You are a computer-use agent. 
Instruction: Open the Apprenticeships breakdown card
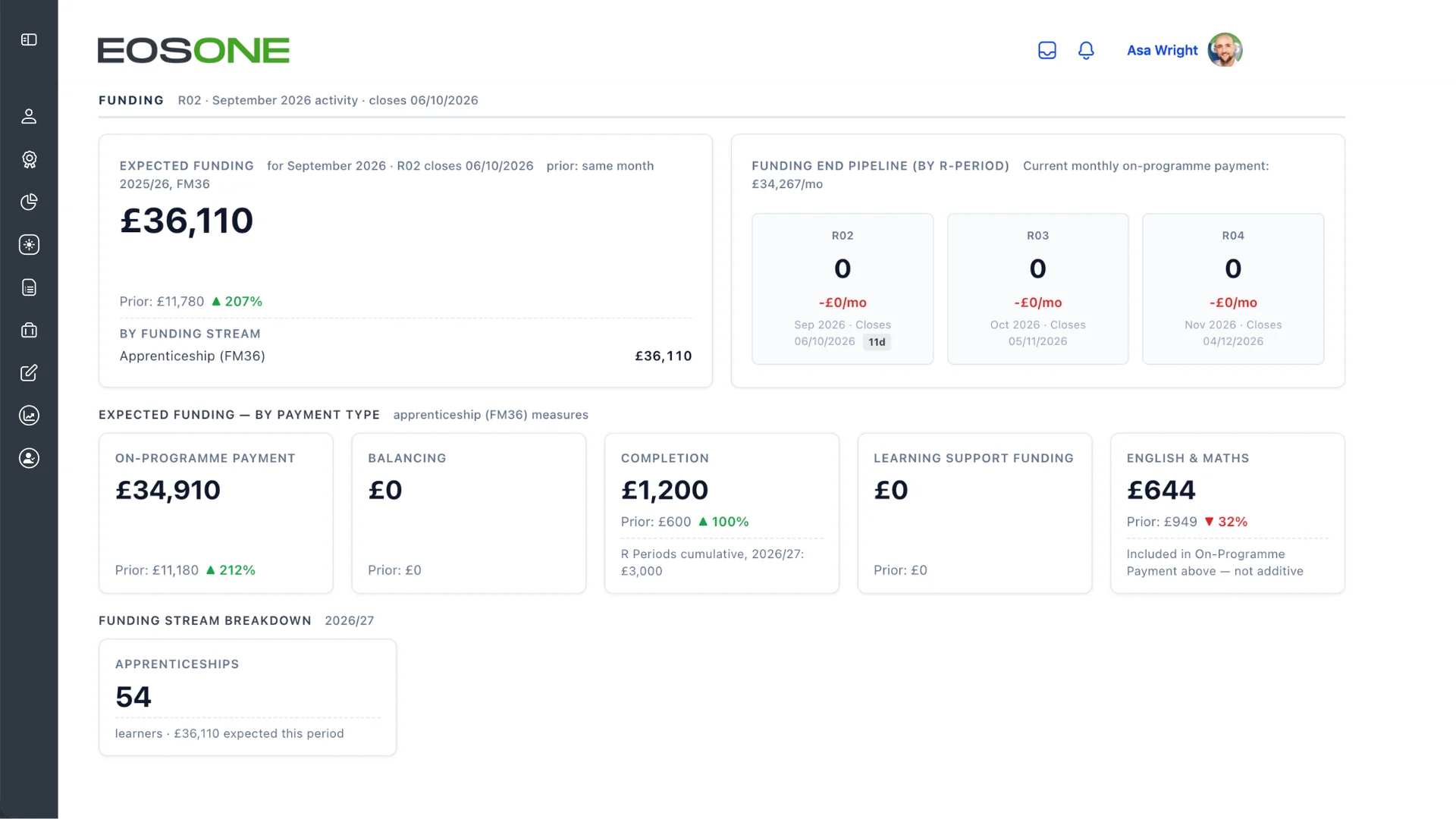tap(247, 698)
